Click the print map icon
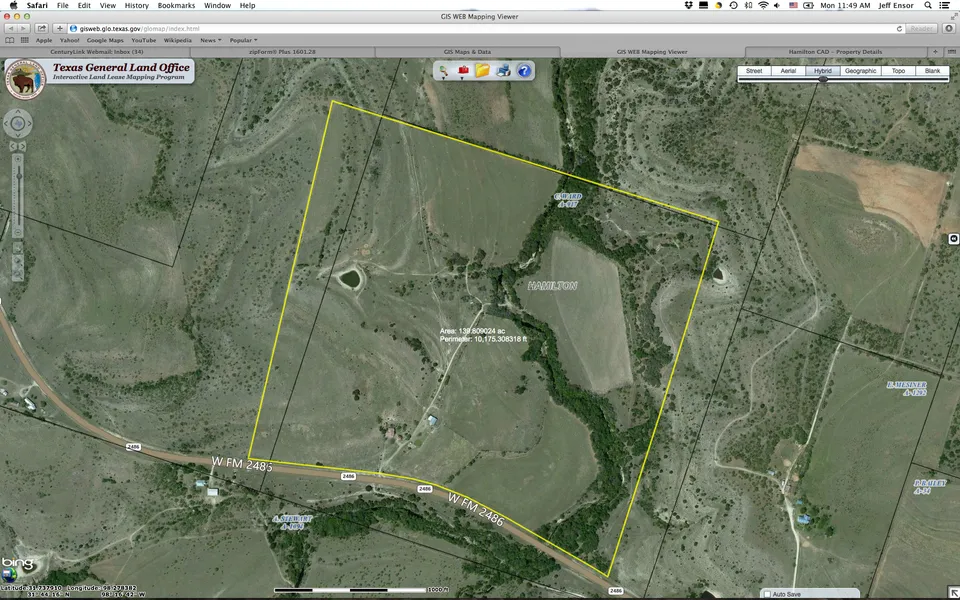Viewport: 960px width, 600px height. [503, 71]
